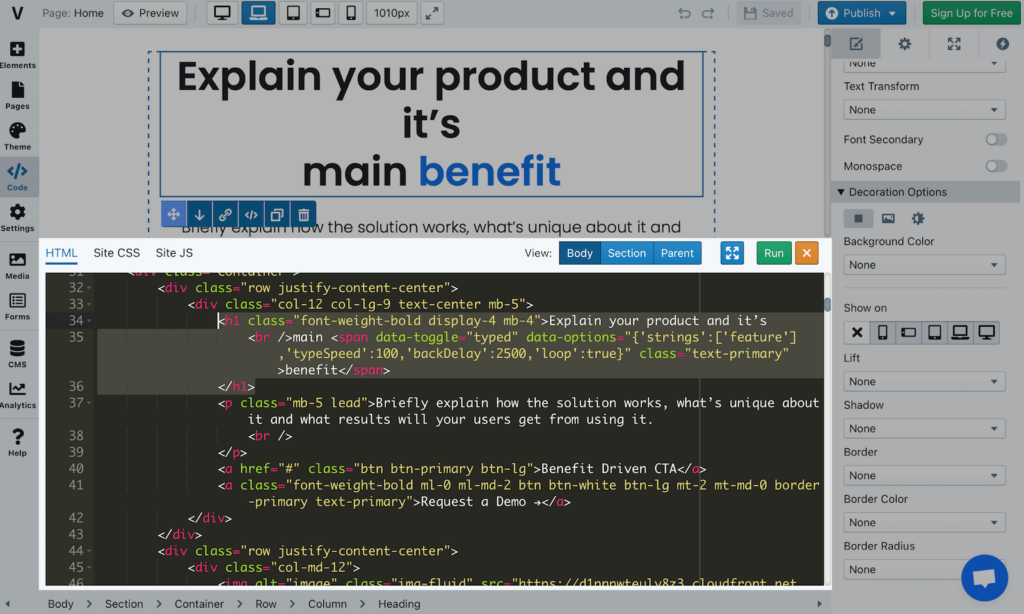
Task: Enable the Monospace toggle
Action: click(995, 166)
